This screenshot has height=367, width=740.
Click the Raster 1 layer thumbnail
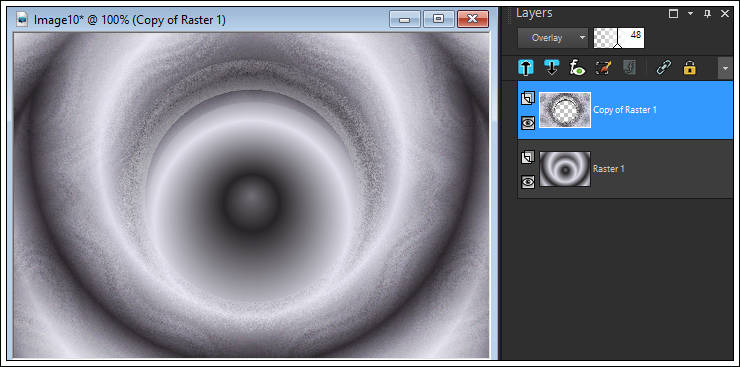click(565, 169)
